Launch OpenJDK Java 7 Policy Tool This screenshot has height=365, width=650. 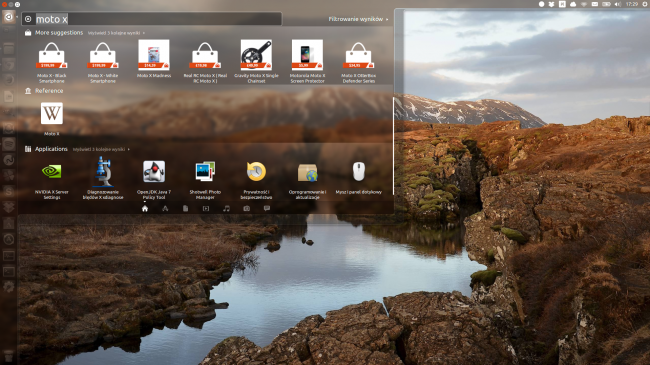(154, 179)
